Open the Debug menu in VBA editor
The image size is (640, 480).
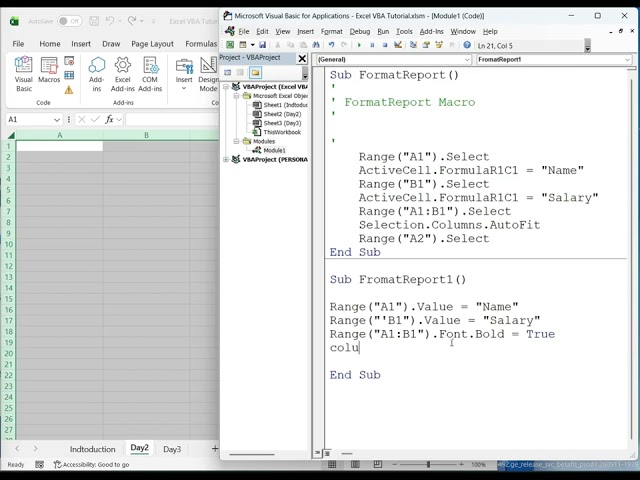(360, 31)
